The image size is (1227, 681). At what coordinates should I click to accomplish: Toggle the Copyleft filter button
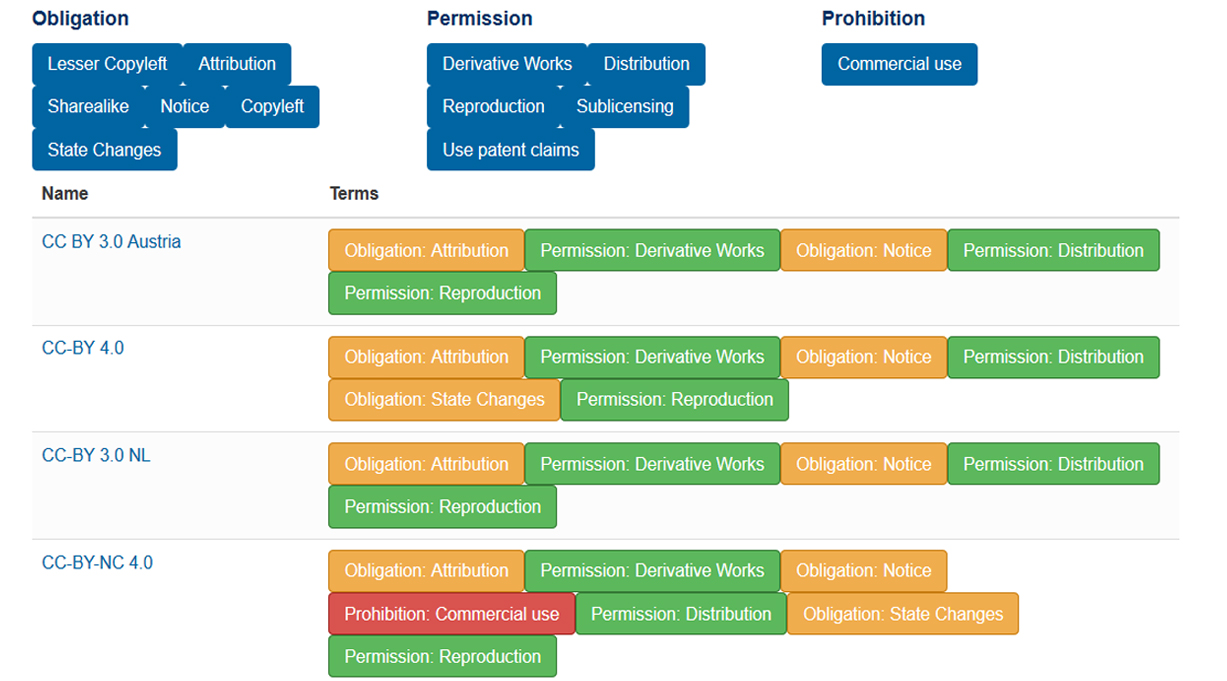(x=272, y=107)
